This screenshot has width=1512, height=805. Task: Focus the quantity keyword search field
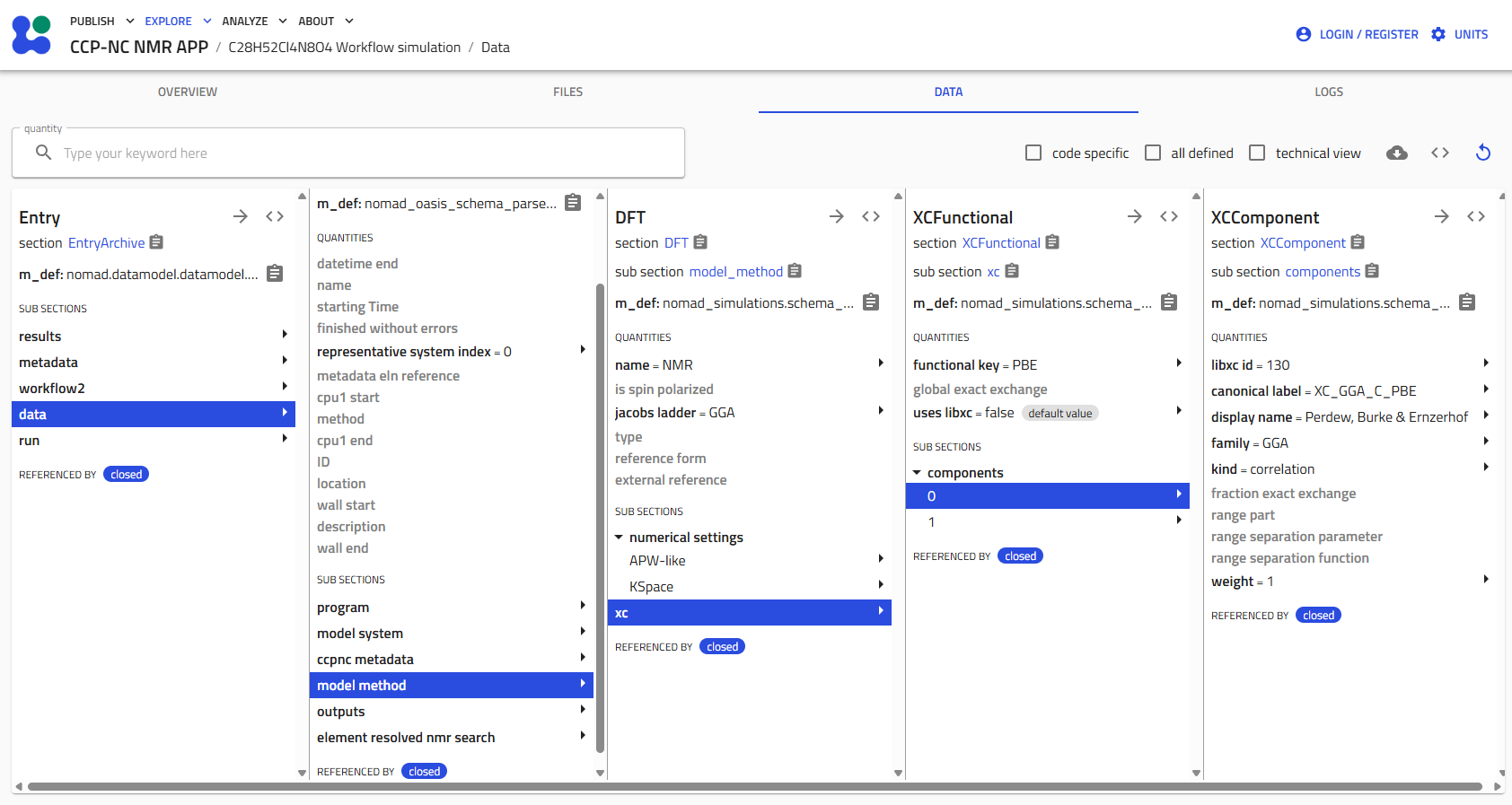348,153
